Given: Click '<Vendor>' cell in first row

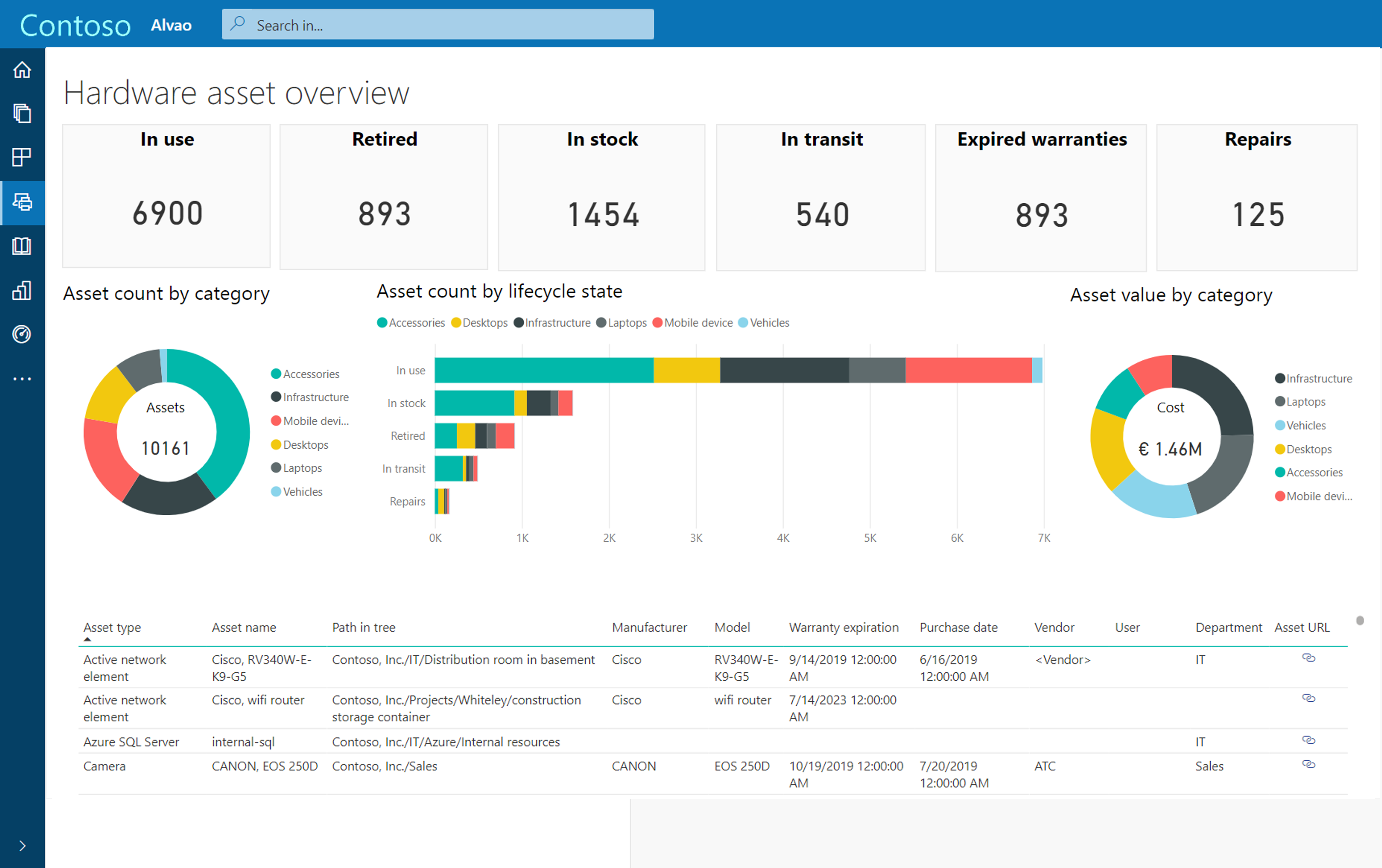Looking at the screenshot, I should coord(1062,660).
